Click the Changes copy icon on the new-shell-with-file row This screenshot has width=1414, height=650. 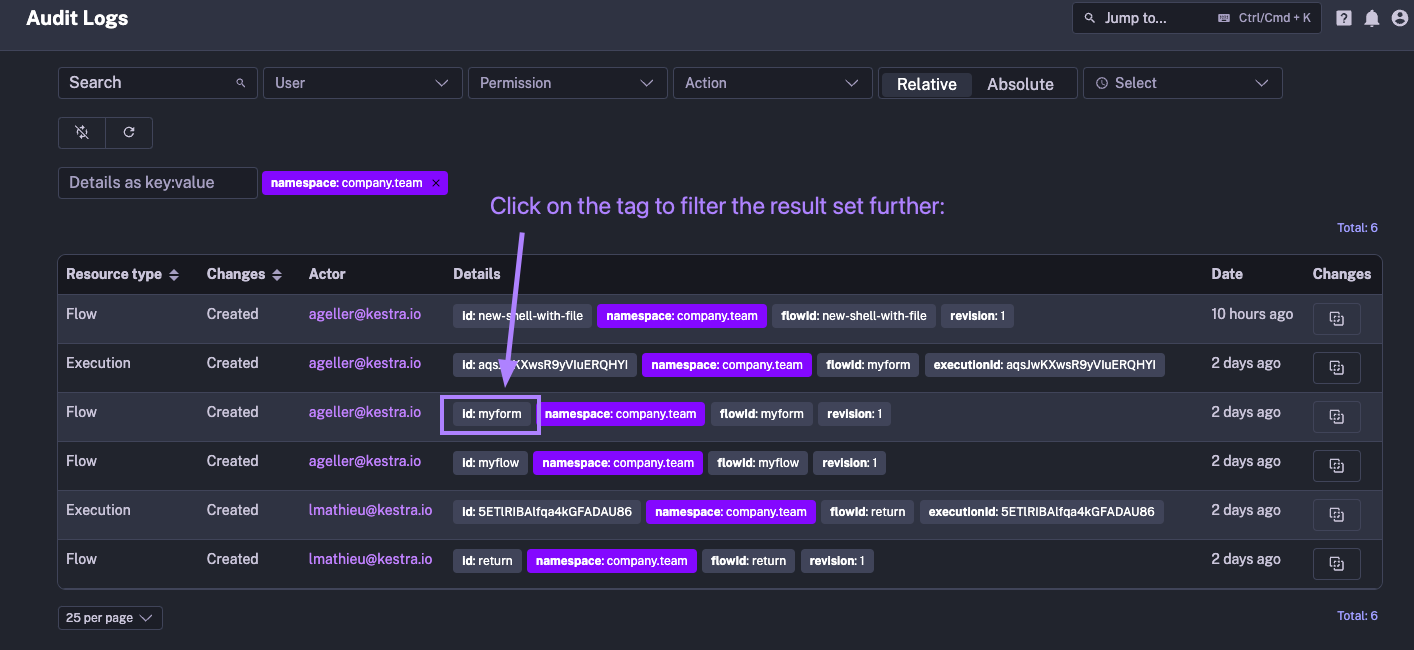pyautogui.click(x=1337, y=318)
